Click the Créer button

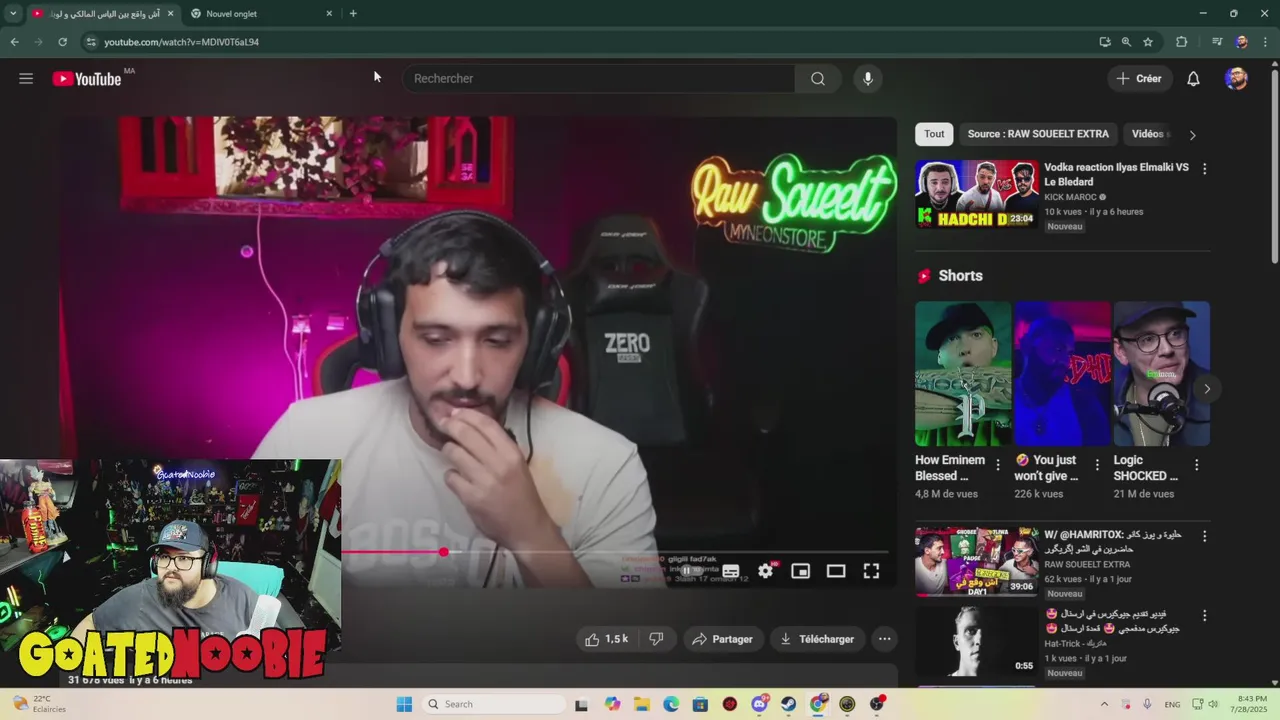1139,78
